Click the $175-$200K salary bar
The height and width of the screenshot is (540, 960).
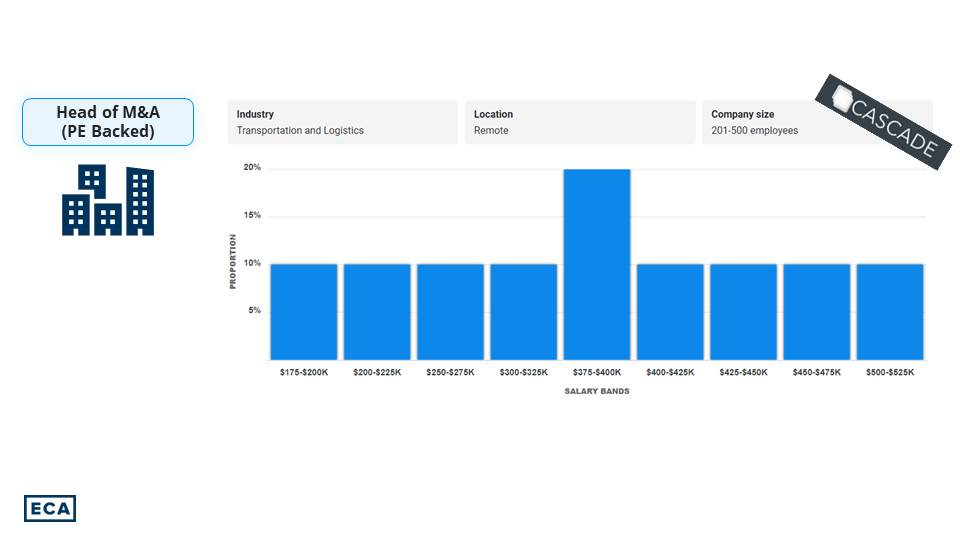[304, 311]
